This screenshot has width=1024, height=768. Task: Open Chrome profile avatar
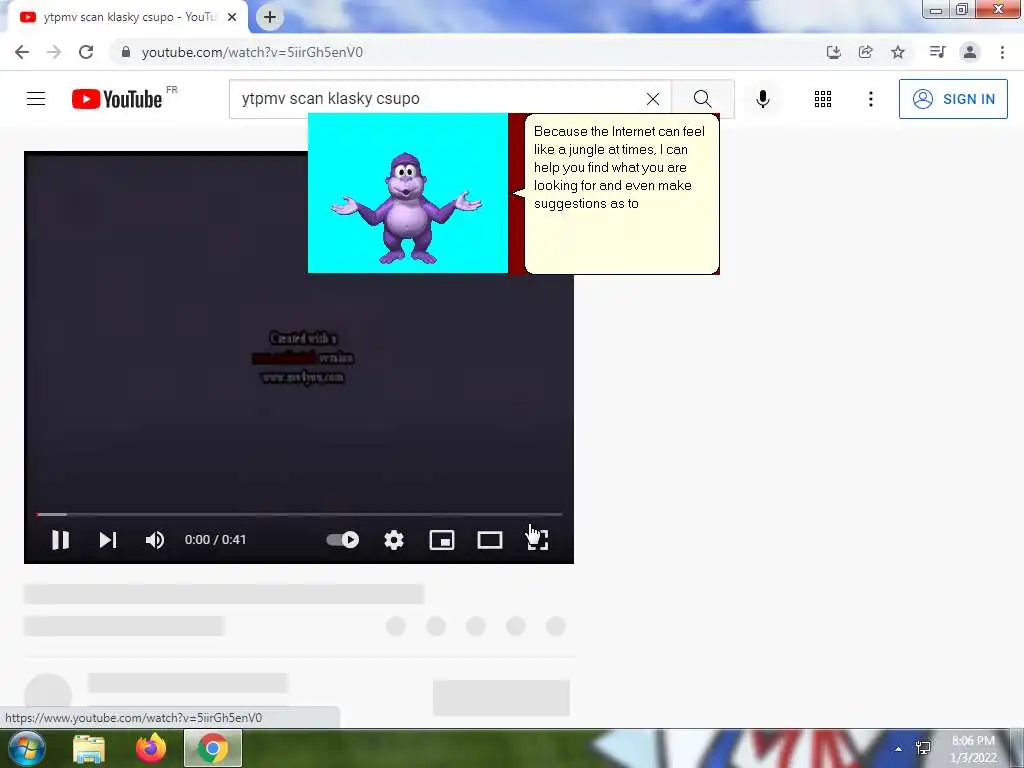tap(970, 52)
